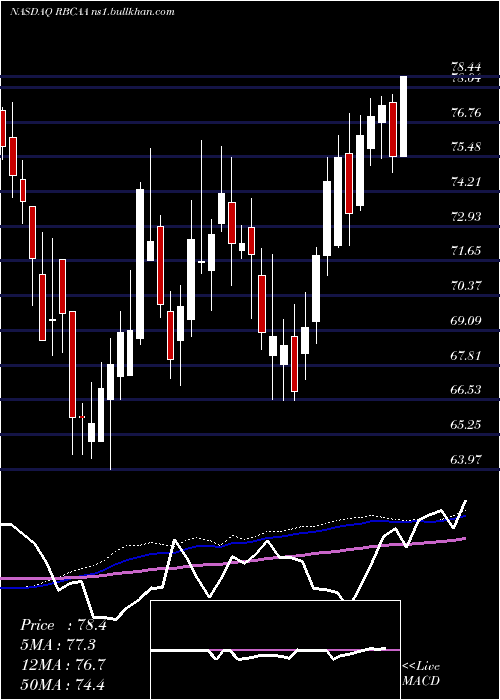Click the 67.81 price axis label
Image resolution: width=500 pixels, height=700 pixels.
(x=466, y=356)
